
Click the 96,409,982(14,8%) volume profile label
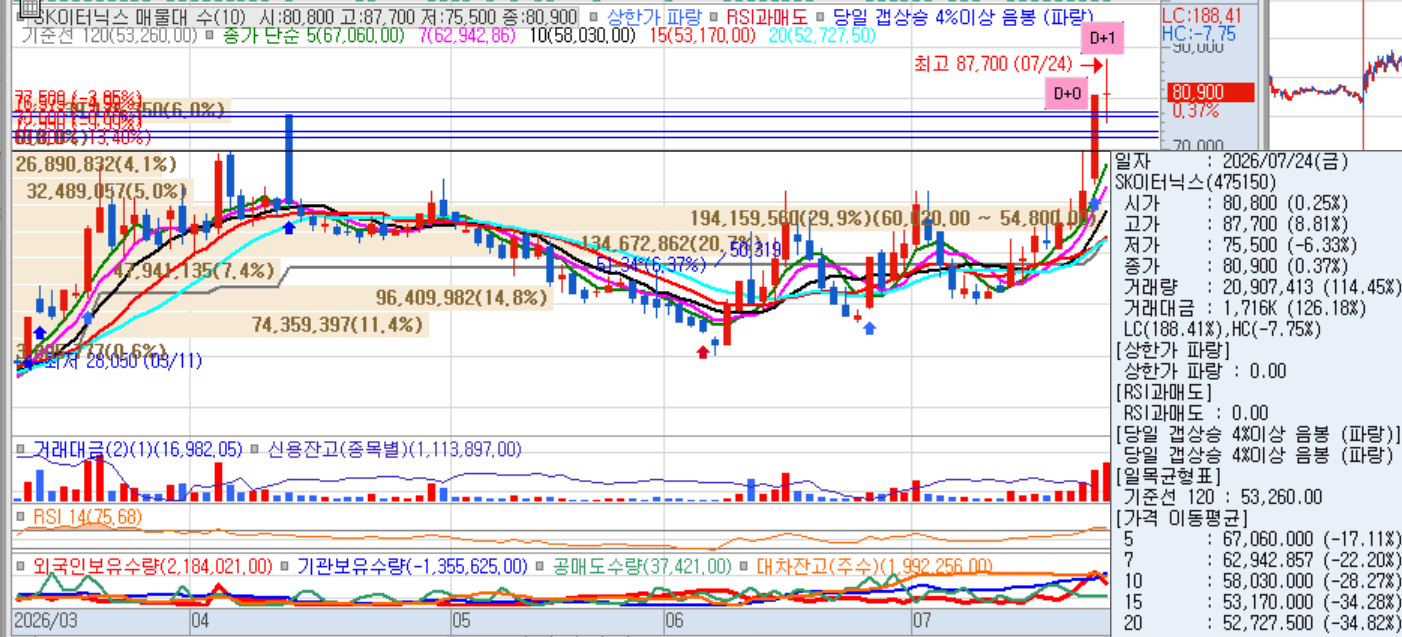[462, 298]
